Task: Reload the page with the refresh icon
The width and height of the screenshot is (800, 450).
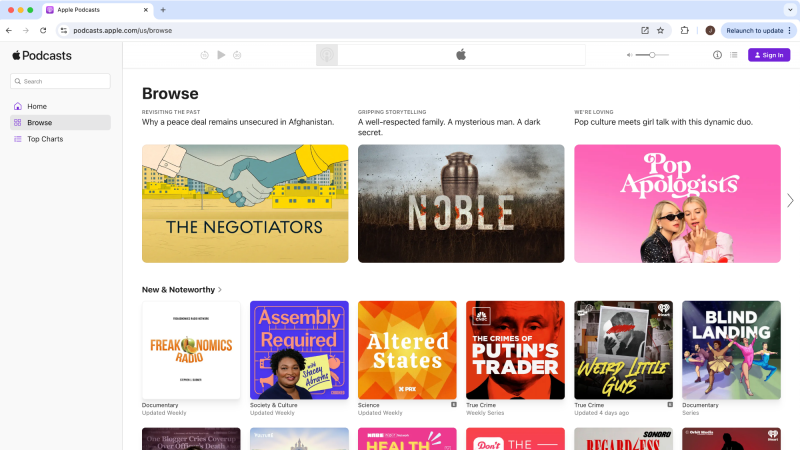Action: coord(43,30)
